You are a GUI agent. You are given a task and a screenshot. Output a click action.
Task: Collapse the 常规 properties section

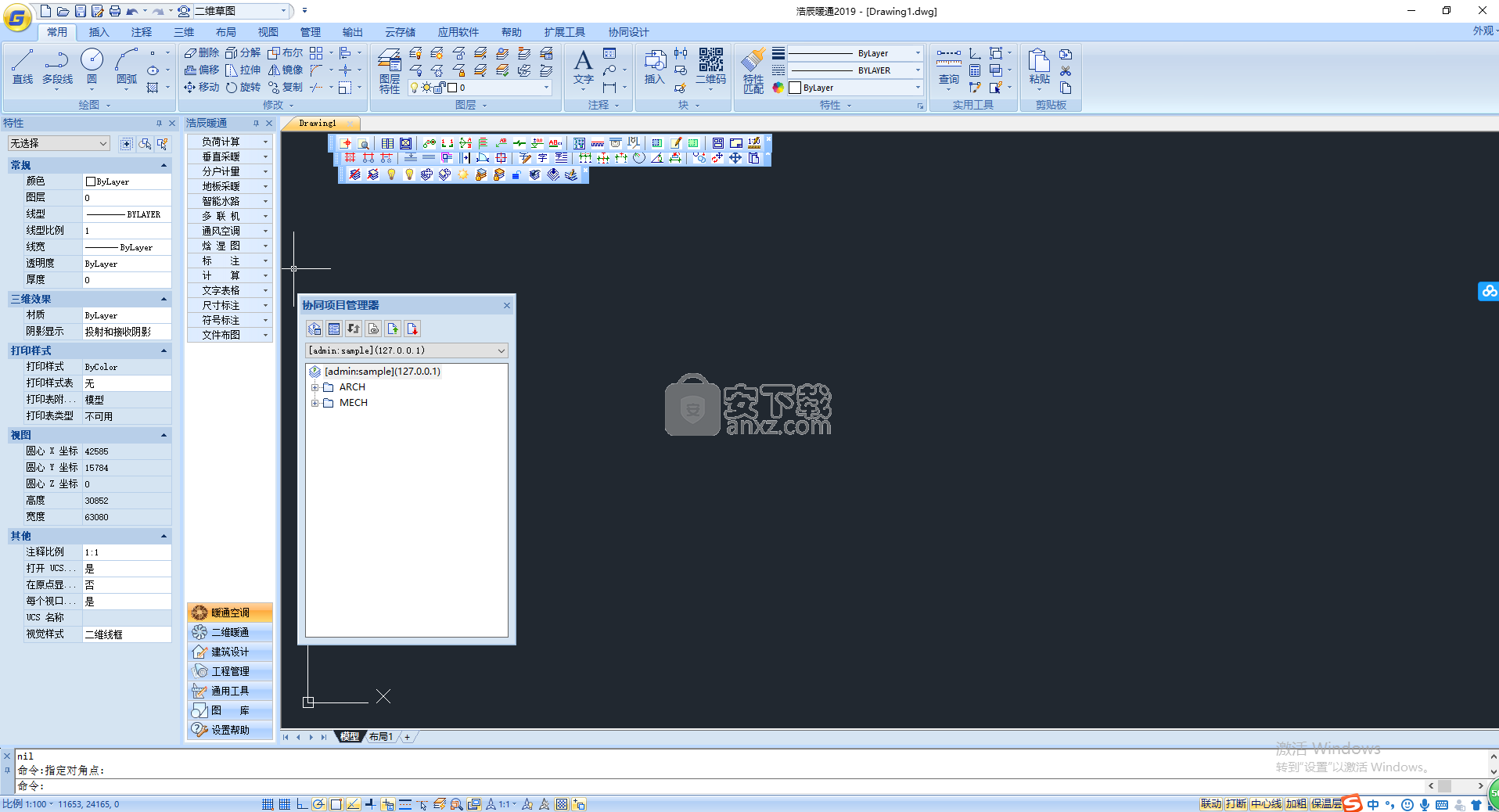(164, 165)
